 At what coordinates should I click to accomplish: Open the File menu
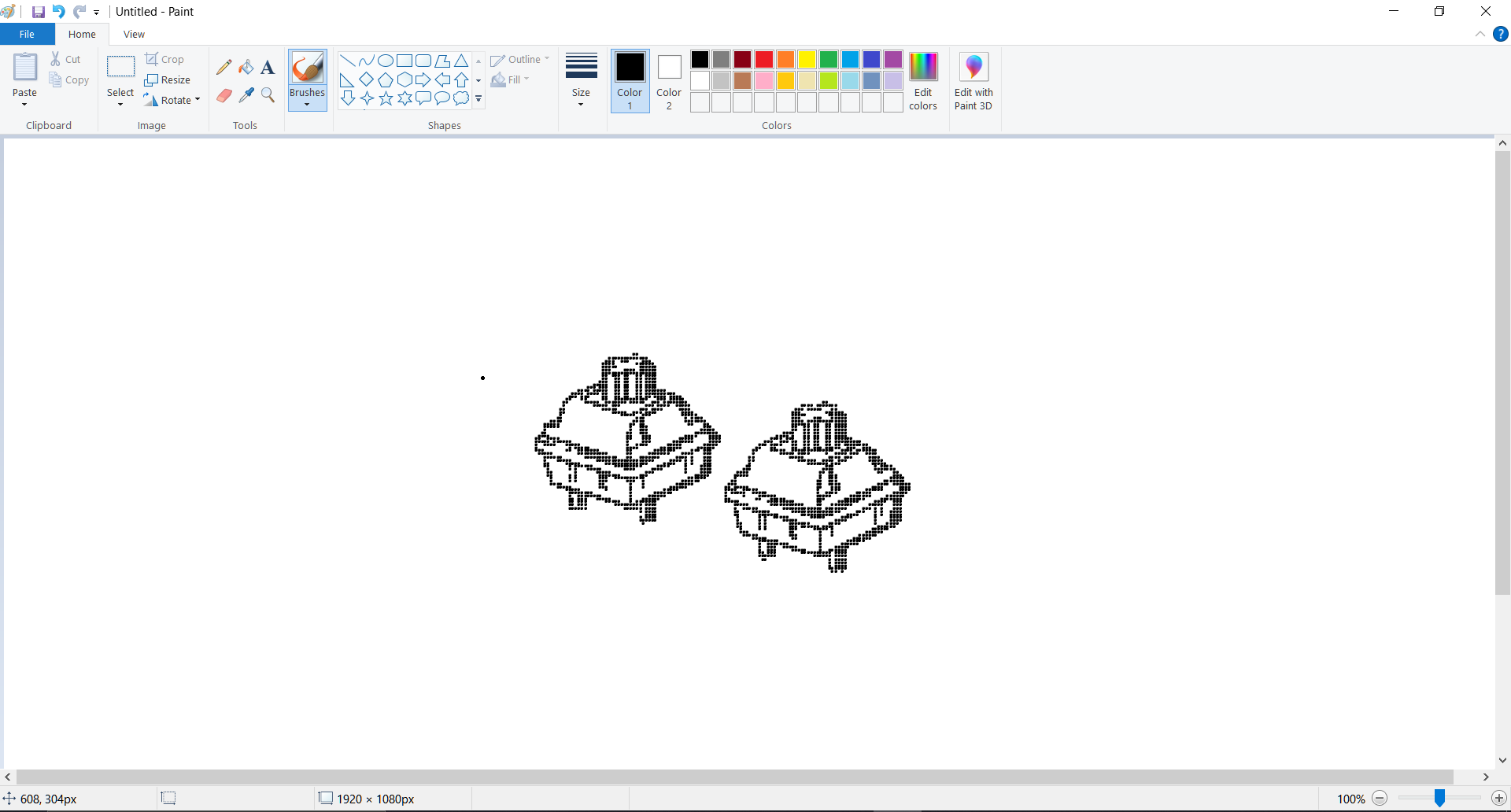pos(27,34)
